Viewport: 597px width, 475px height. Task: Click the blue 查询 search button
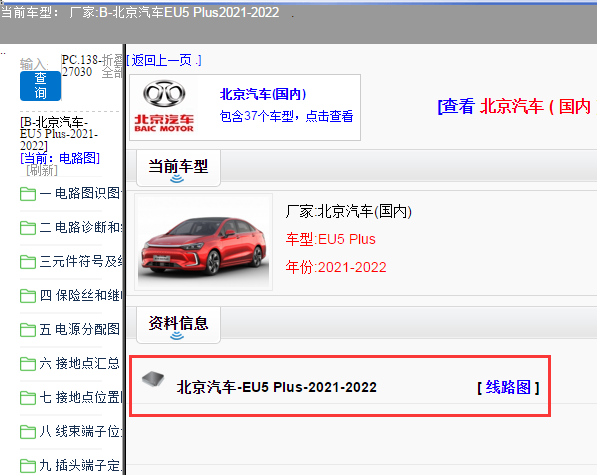click(x=40, y=86)
